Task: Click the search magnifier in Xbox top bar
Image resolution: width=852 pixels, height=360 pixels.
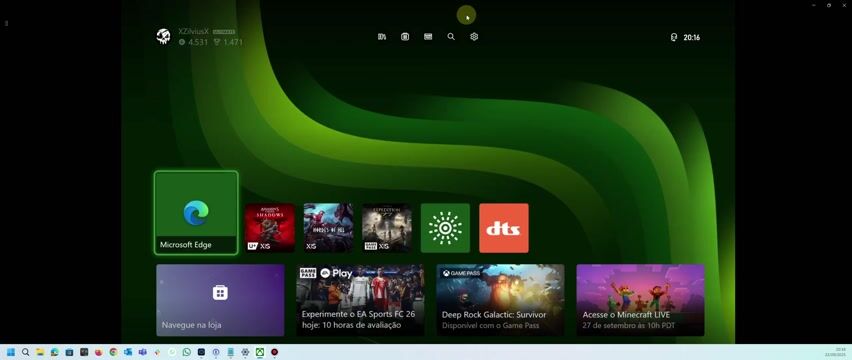Action: pos(451,37)
